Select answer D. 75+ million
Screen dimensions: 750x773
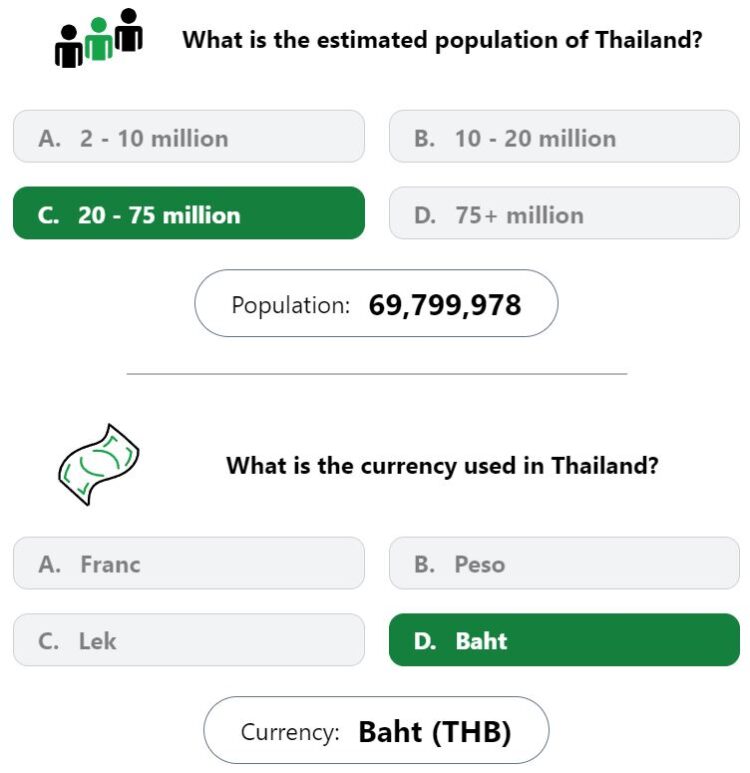(x=564, y=213)
